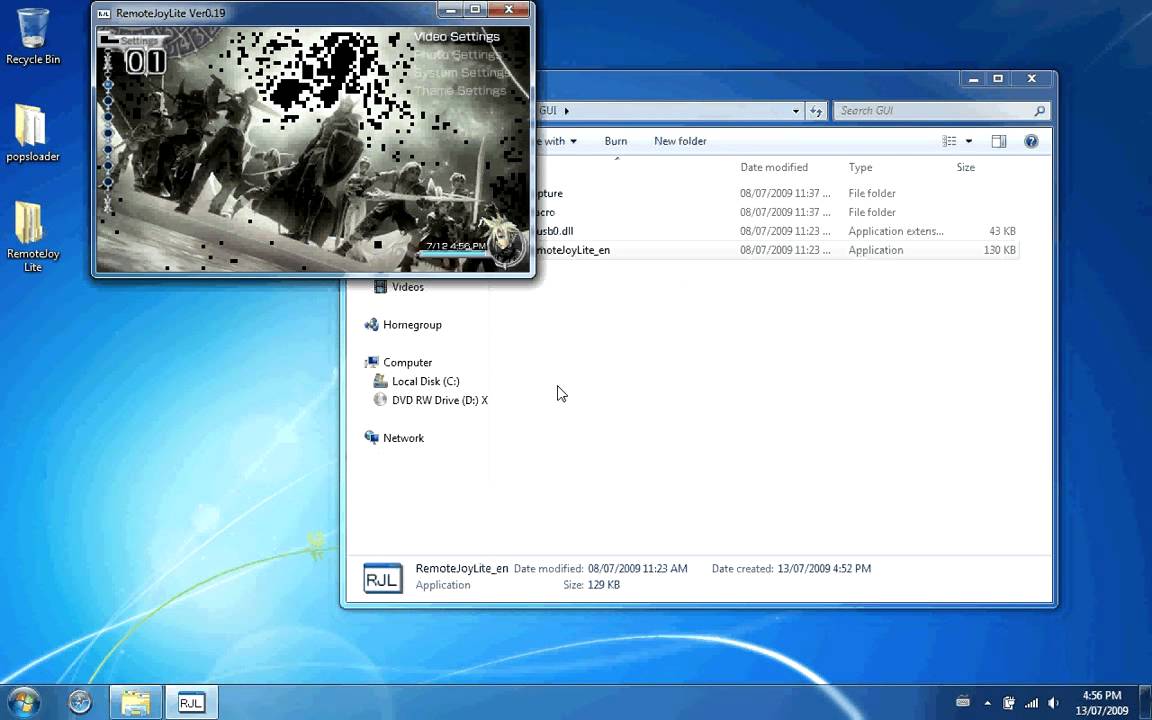
Task: Open the Recycle Bin desktop icon
Action: [32, 37]
